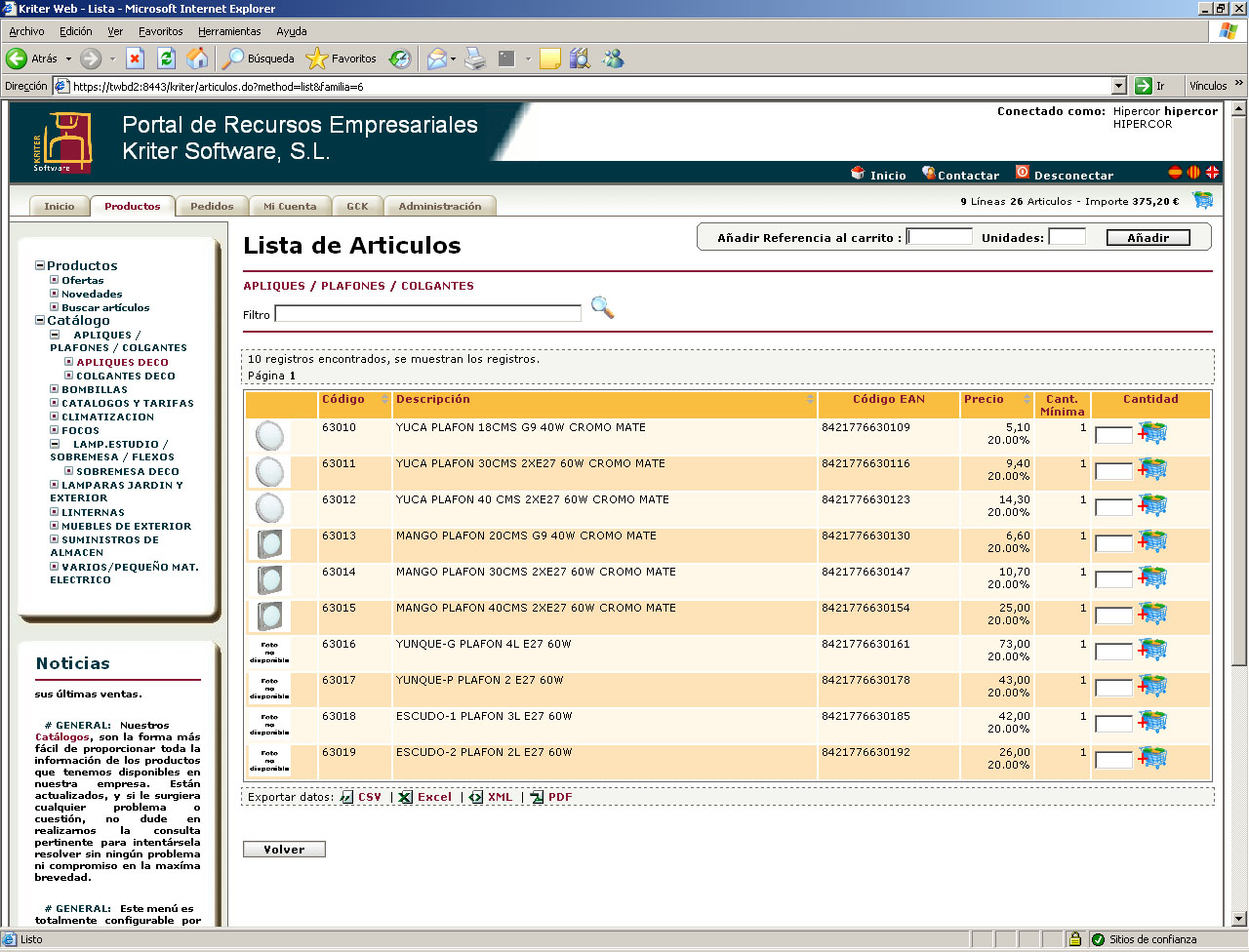Open the COLGANTES DECO category

pyautogui.click(x=126, y=376)
